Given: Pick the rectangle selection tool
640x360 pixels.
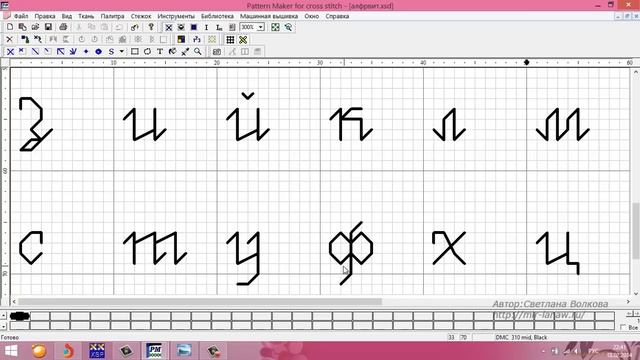Looking at the screenshot, I should (x=135, y=51).
